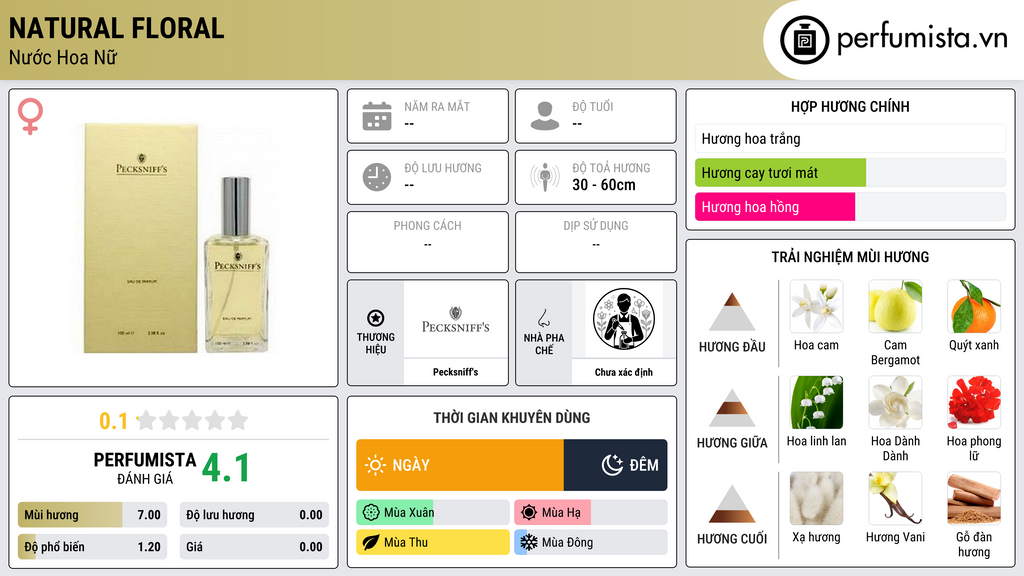The width and height of the screenshot is (1024, 576).
Task: Select the Quýt xanh note image
Action: pos(974,306)
